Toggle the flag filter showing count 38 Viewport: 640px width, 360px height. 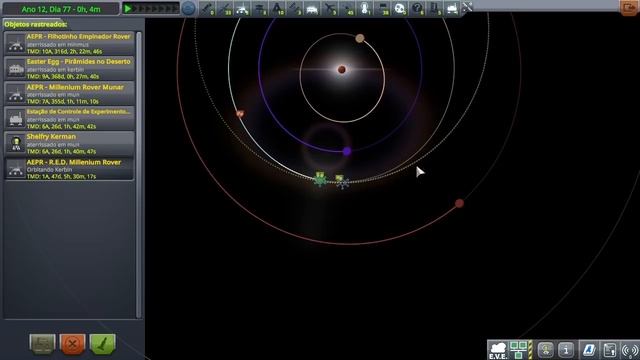pos(382,8)
